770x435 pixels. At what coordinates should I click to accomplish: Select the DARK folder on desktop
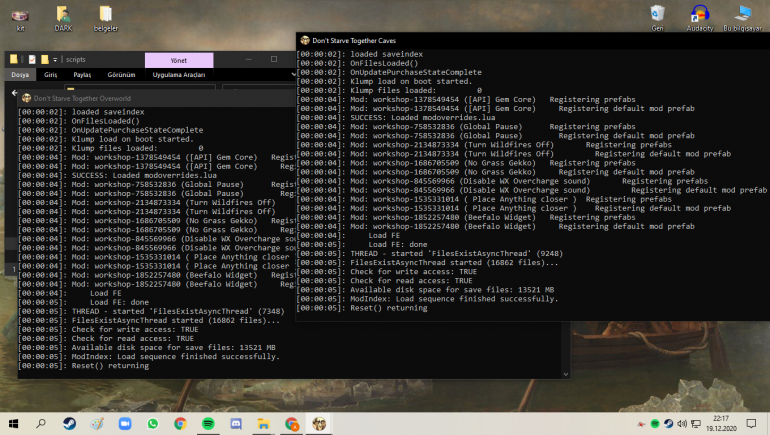63,16
